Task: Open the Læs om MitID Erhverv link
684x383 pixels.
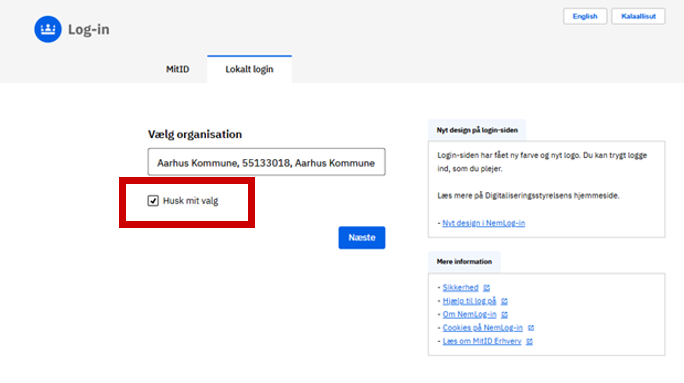Action: [482, 341]
